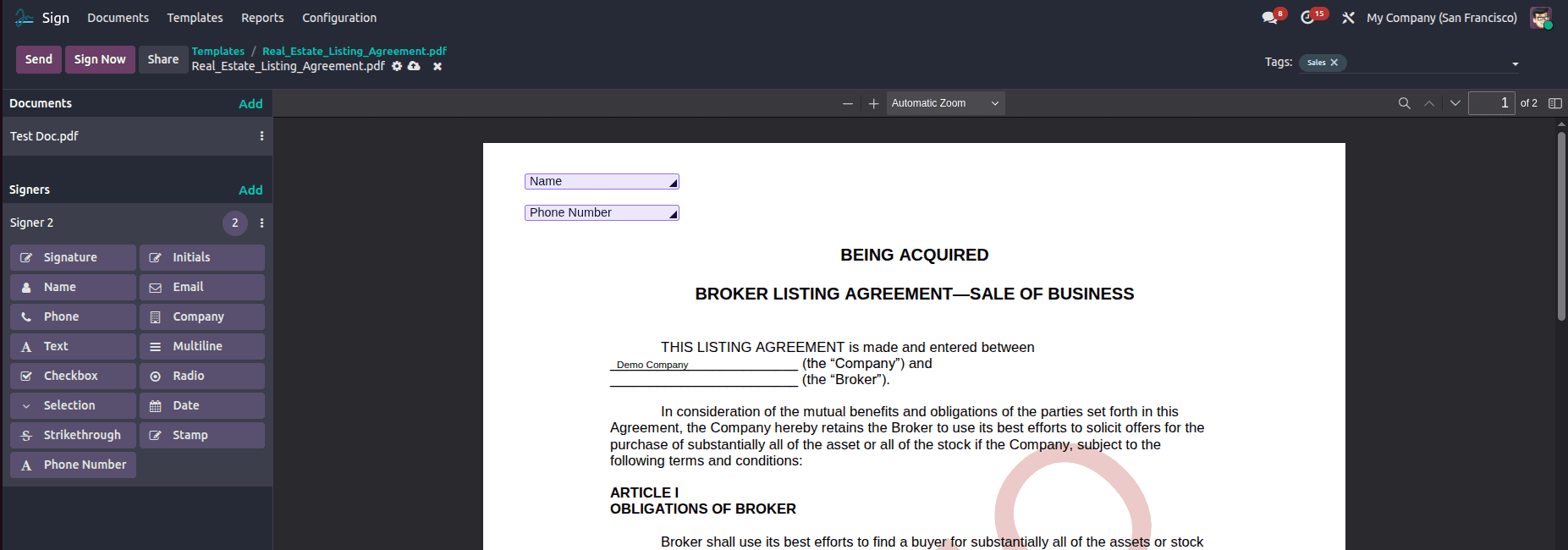Open the Reports menu

[262, 18]
